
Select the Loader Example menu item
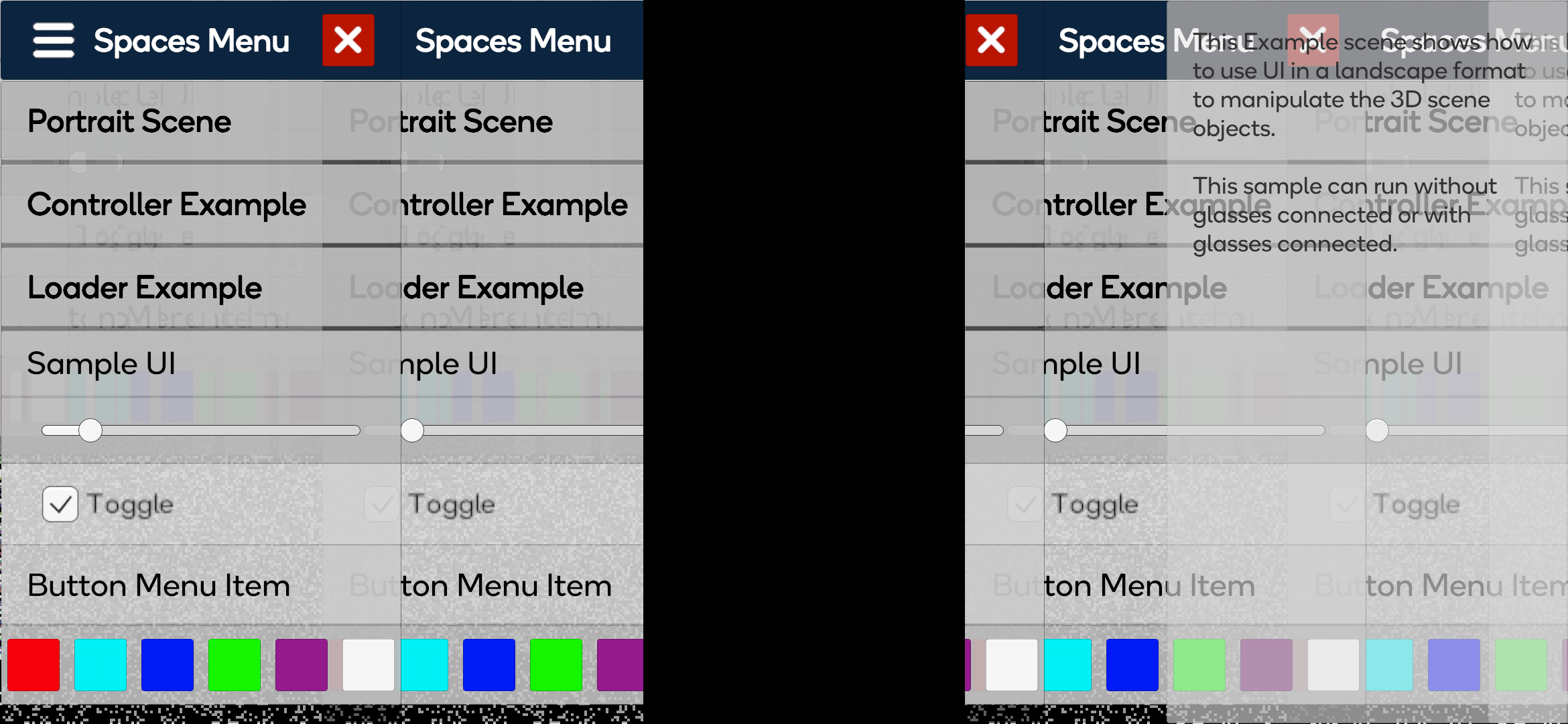click(144, 288)
